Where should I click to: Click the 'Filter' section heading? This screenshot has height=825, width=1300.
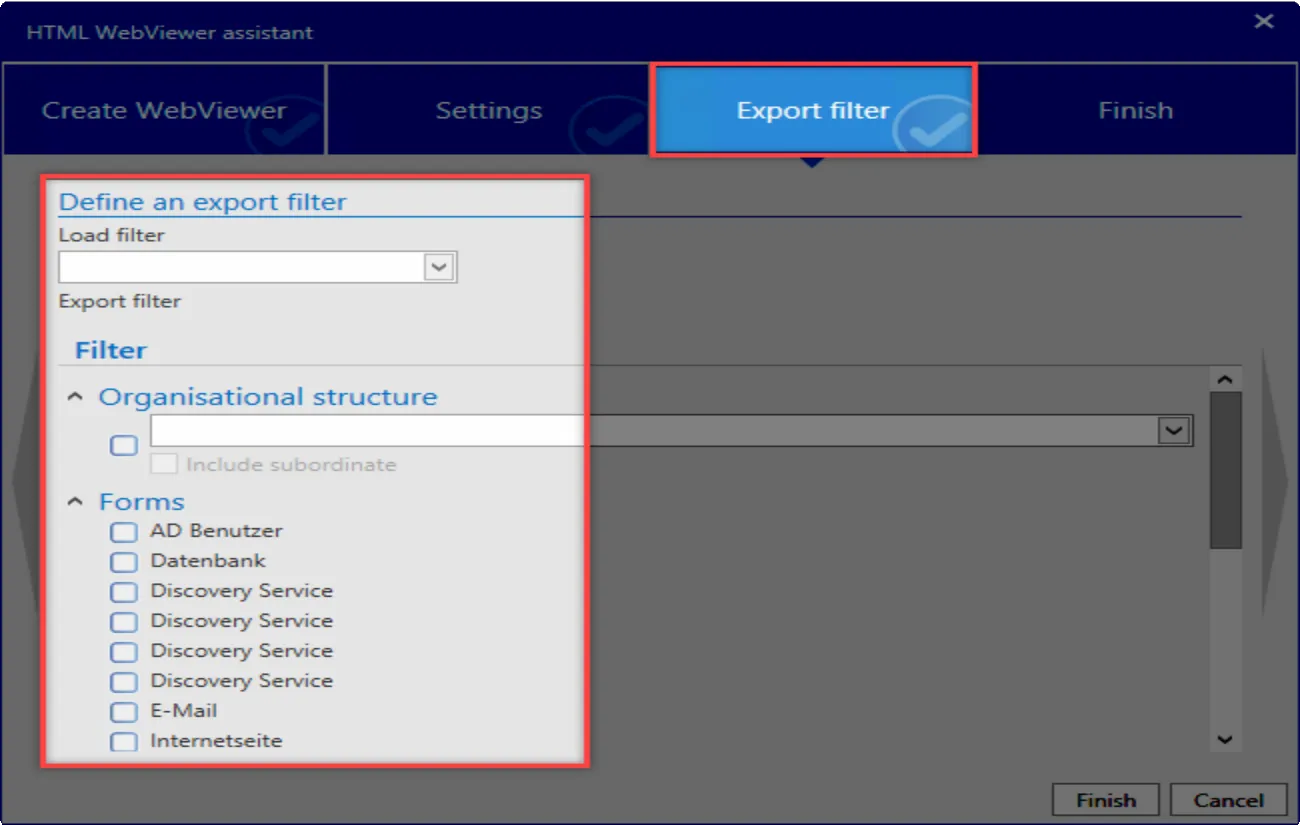pyautogui.click(x=111, y=350)
